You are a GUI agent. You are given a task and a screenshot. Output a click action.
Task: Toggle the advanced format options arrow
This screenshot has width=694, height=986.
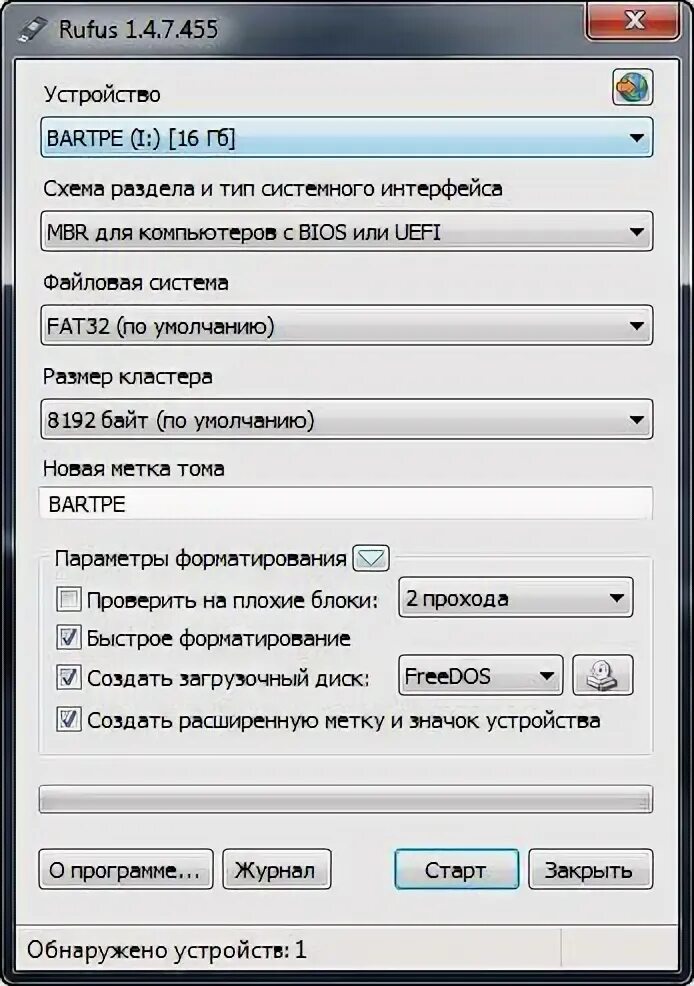(x=371, y=558)
